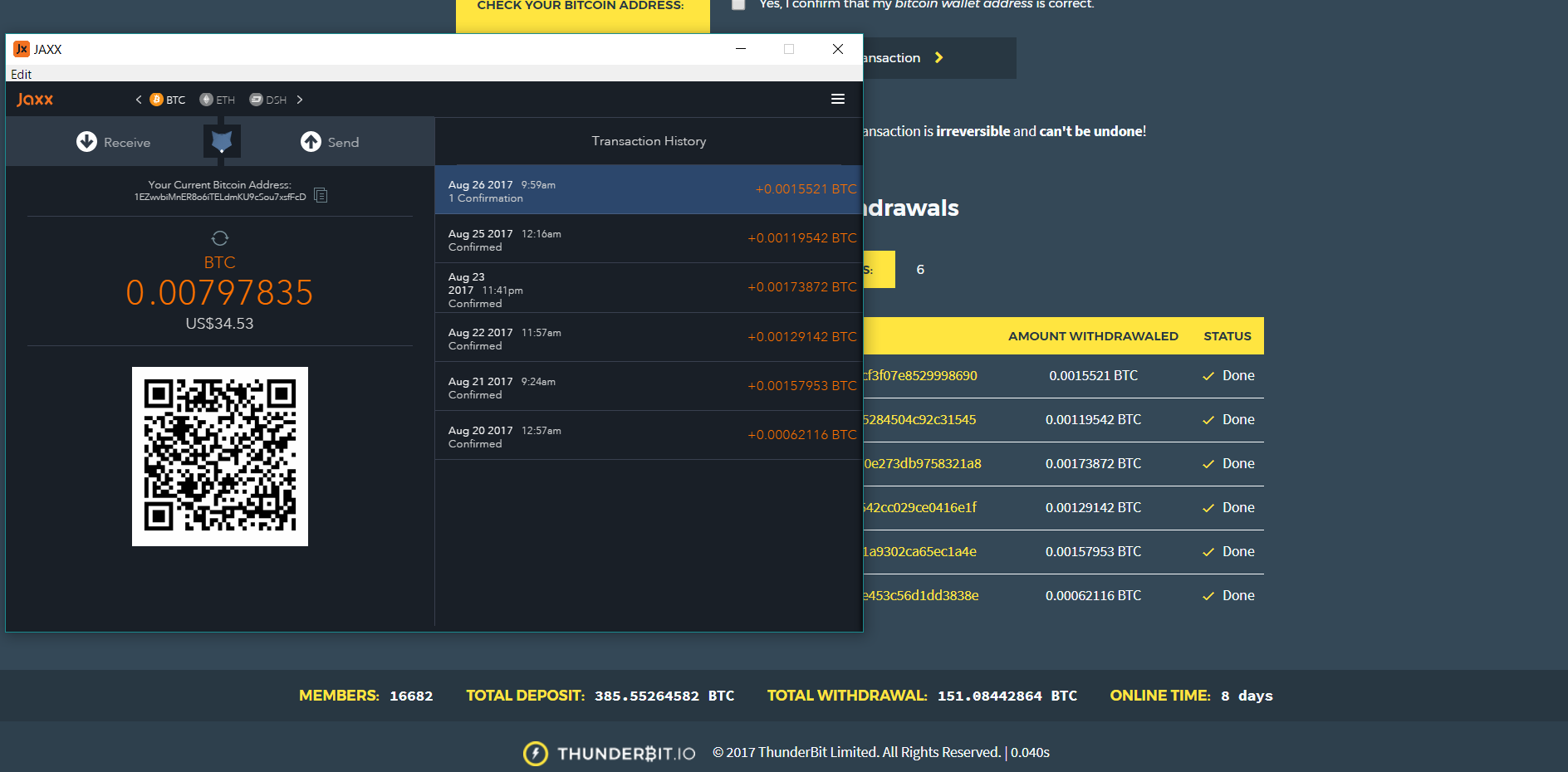Select Aug 20 2017 transaction row
Viewport: 1568px width, 772px height.
[x=649, y=436]
